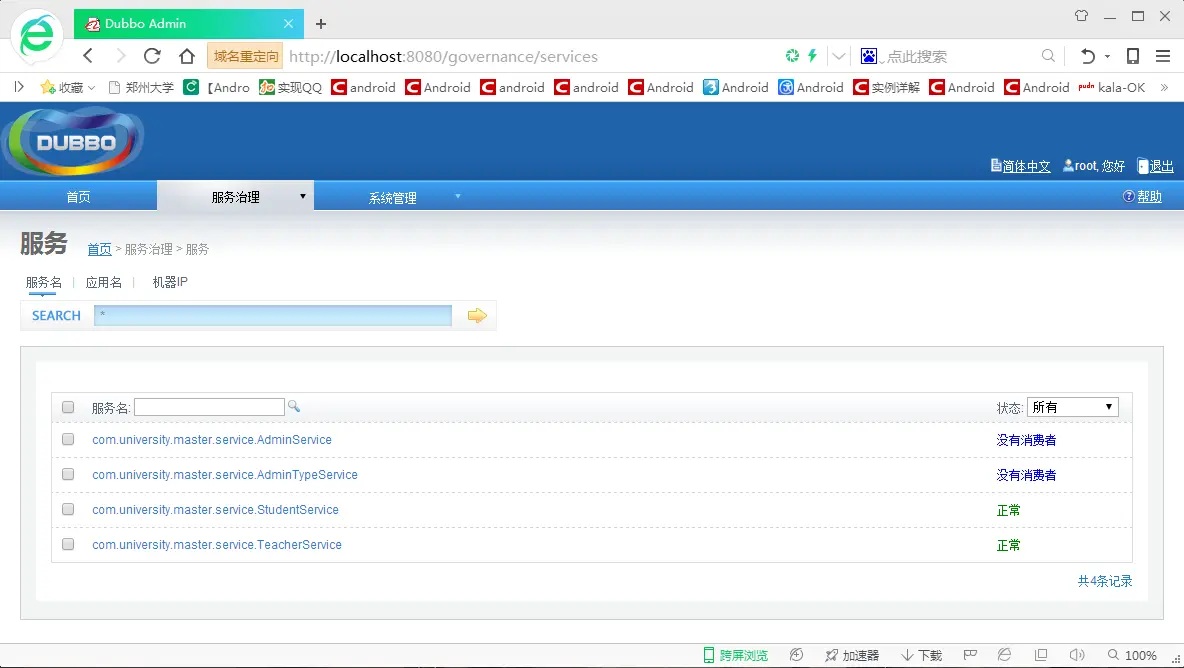1184x668 pixels.
Task: Open the kala-OK bookmark
Action: [1112, 88]
